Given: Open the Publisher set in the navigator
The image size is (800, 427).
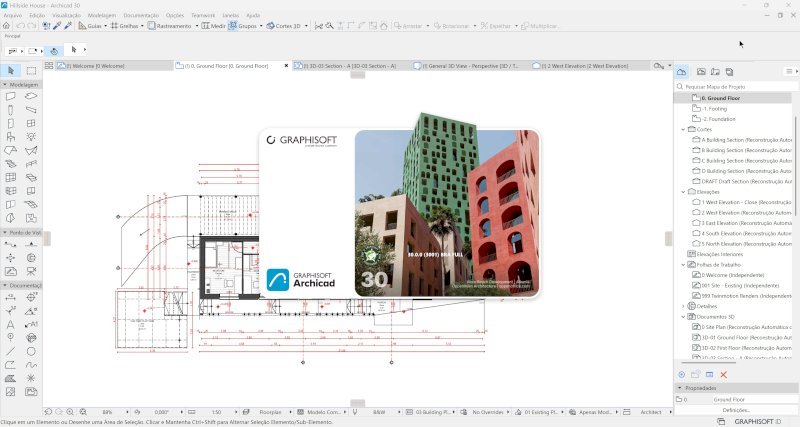Looking at the screenshot, I should pyautogui.click(x=730, y=72).
